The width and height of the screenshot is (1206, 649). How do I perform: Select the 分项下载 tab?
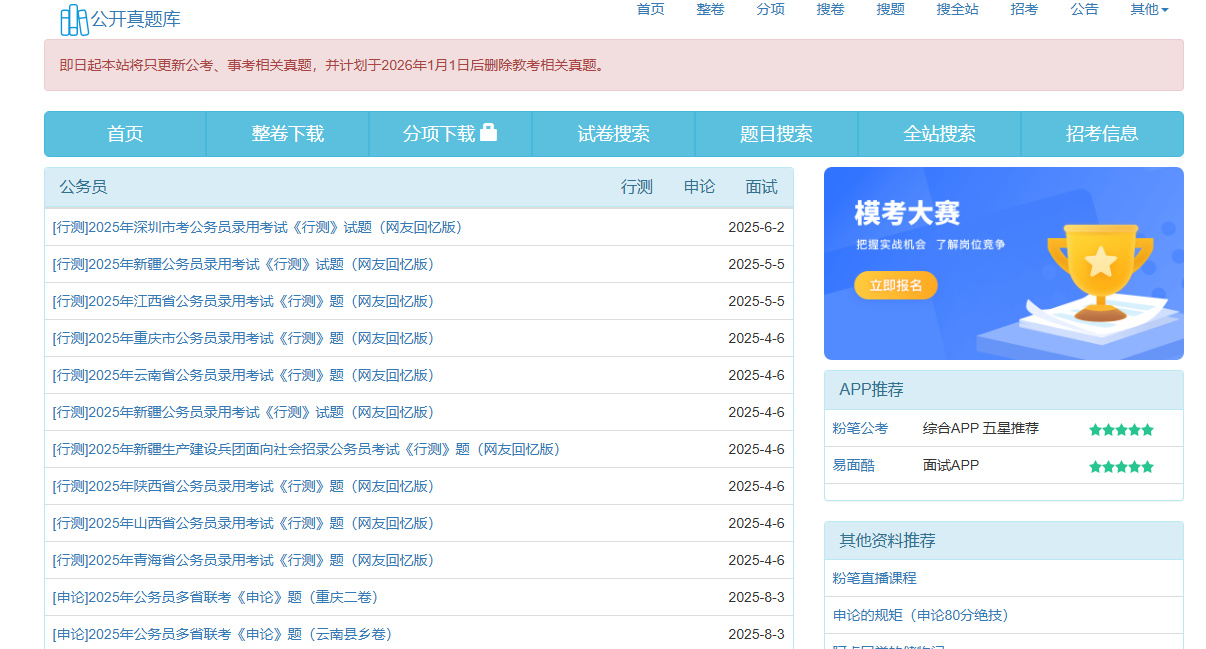[451, 134]
